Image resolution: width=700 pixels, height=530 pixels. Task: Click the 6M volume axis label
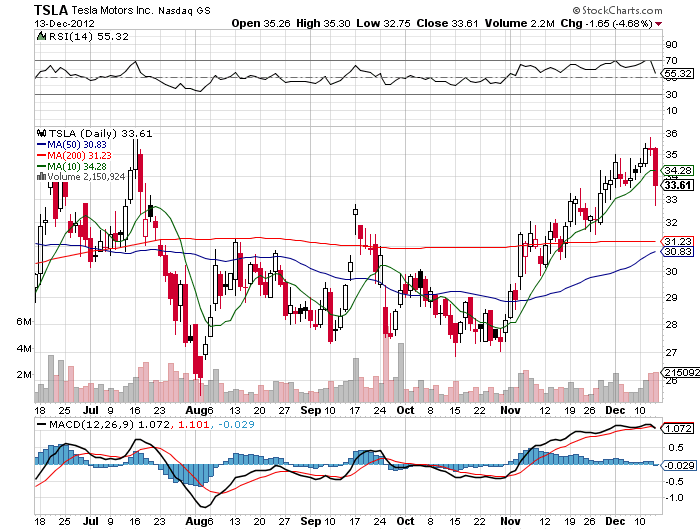click(x=24, y=322)
